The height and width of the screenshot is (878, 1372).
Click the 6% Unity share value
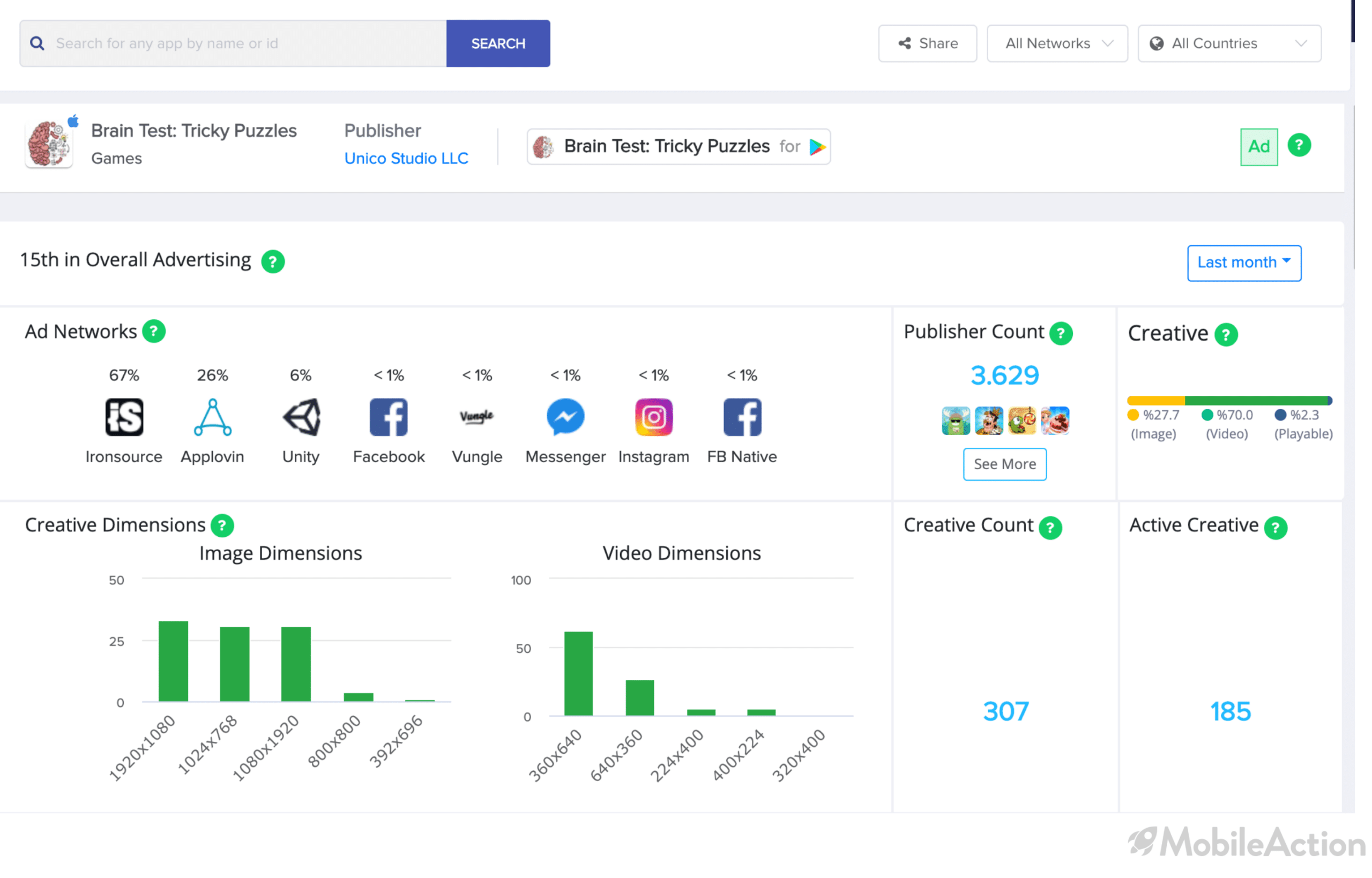301,375
